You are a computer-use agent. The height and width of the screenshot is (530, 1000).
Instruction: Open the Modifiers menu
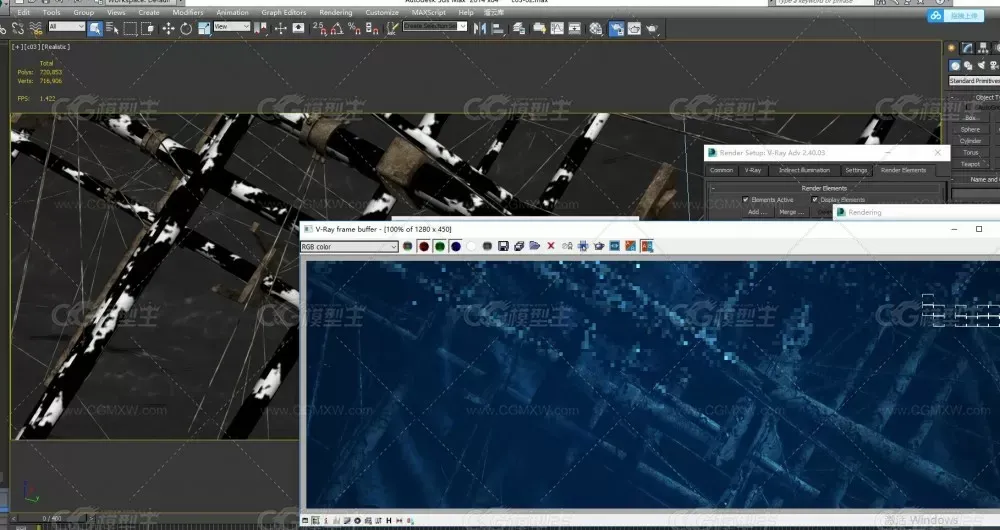[188, 12]
